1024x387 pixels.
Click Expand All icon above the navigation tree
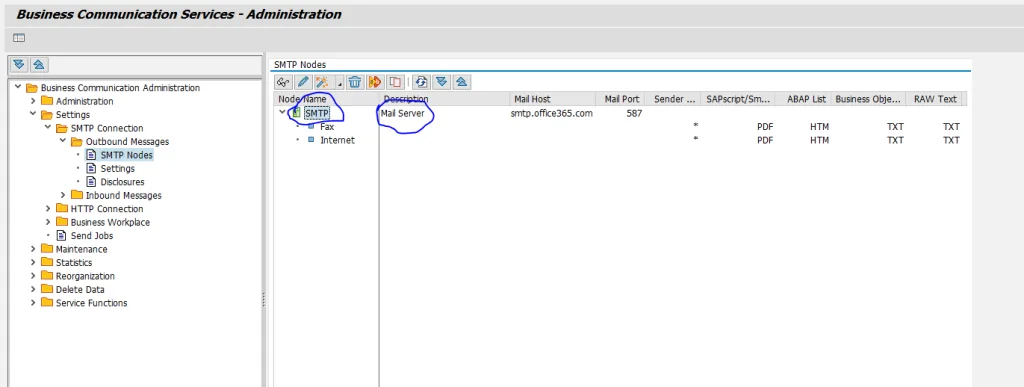[19, 65]
